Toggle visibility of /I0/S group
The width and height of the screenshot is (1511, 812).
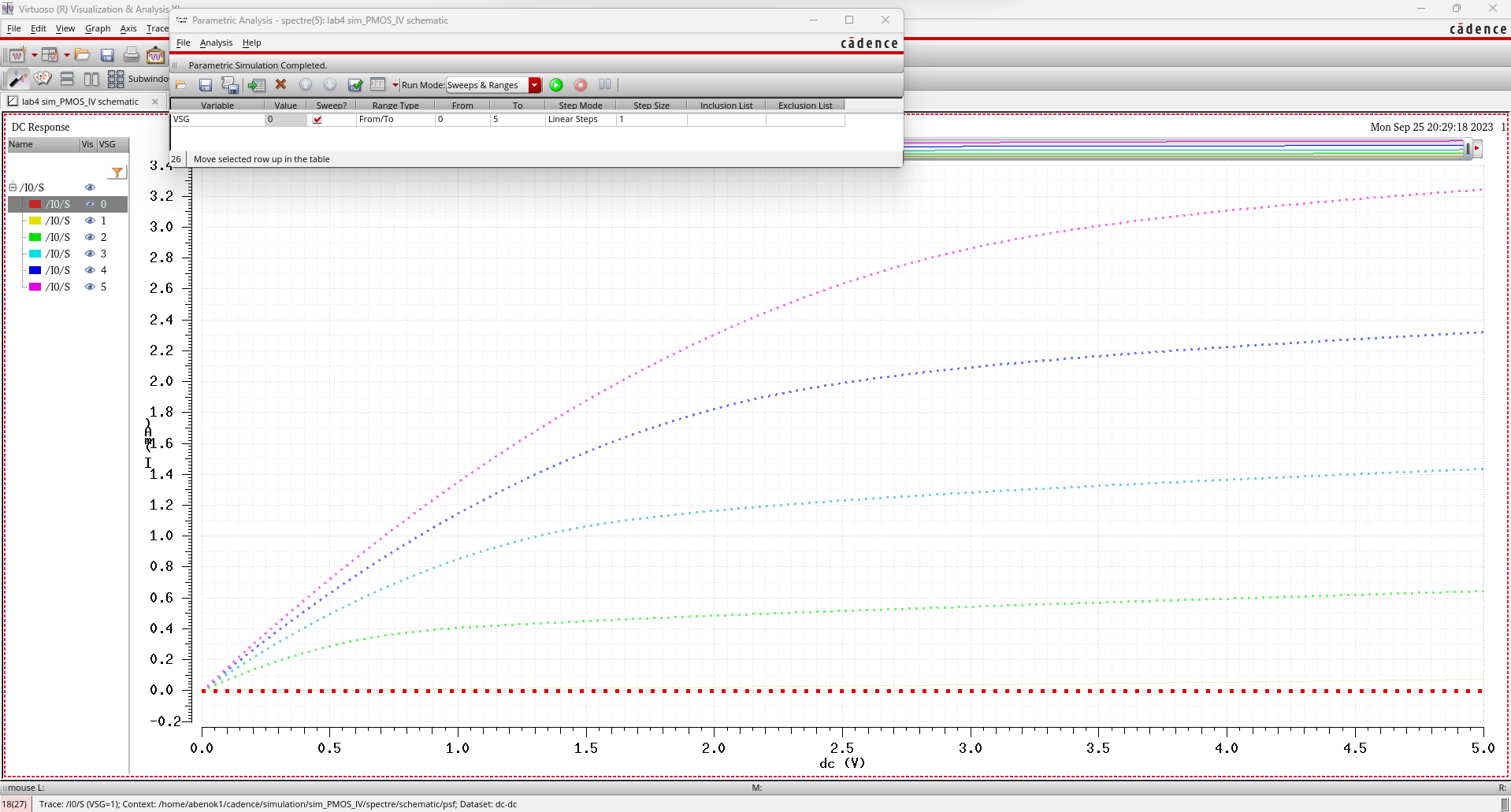pyautogui.click(x=90, y=187)
